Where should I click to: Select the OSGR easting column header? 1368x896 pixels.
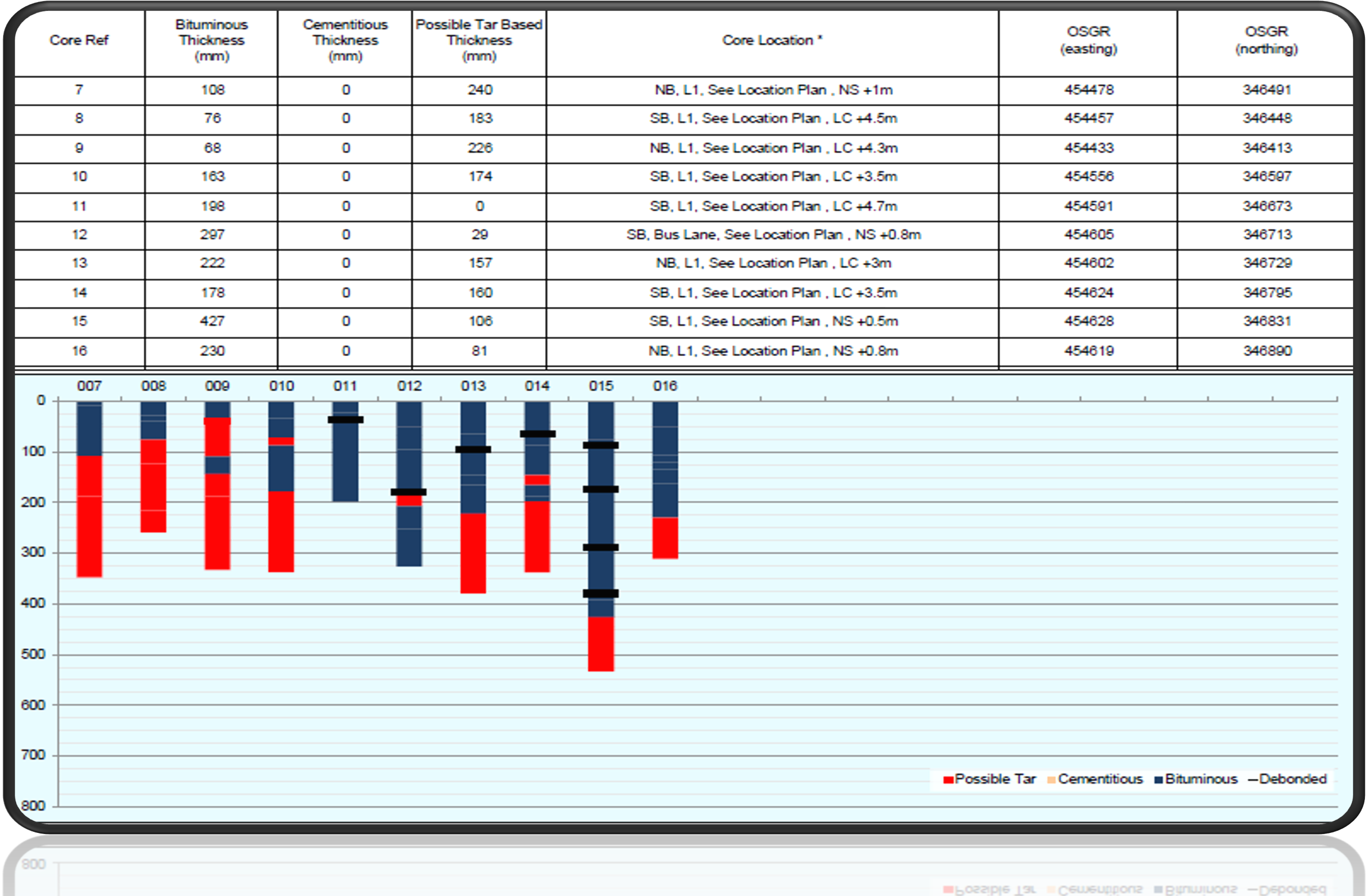coord(1088,40)
